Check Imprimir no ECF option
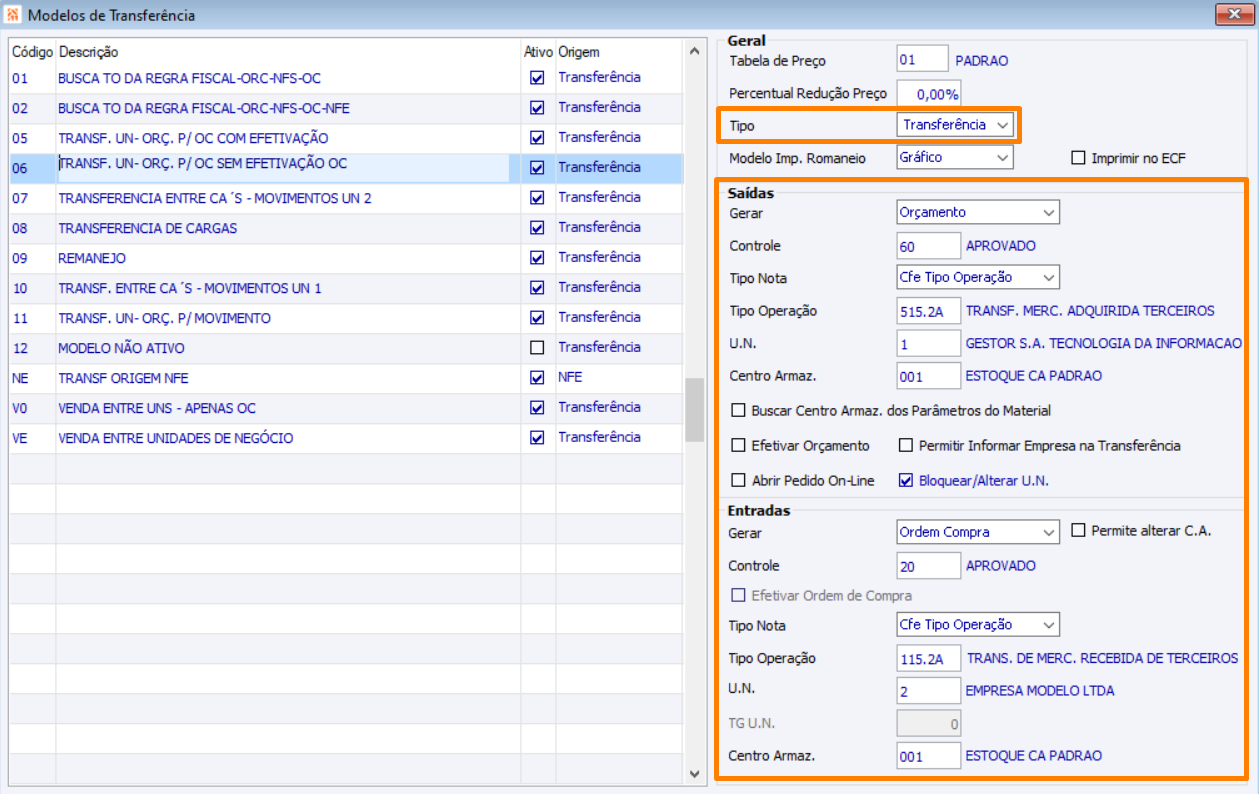Viewport: 1260px width, 794px height. coord(1078,157)
